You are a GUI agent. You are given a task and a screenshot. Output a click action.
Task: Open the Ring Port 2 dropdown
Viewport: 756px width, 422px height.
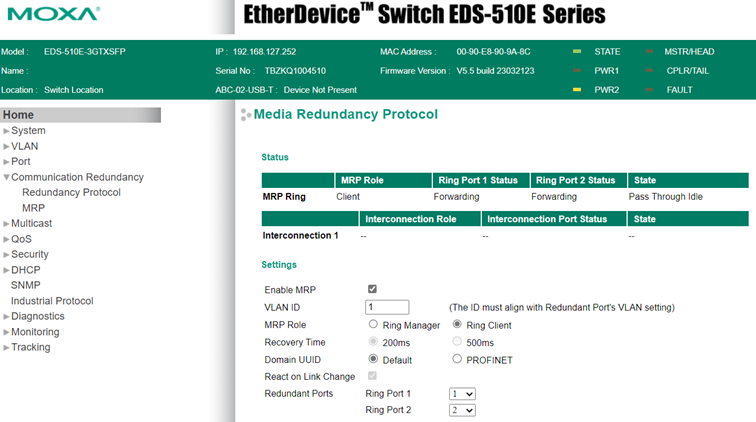click(462, 410)
